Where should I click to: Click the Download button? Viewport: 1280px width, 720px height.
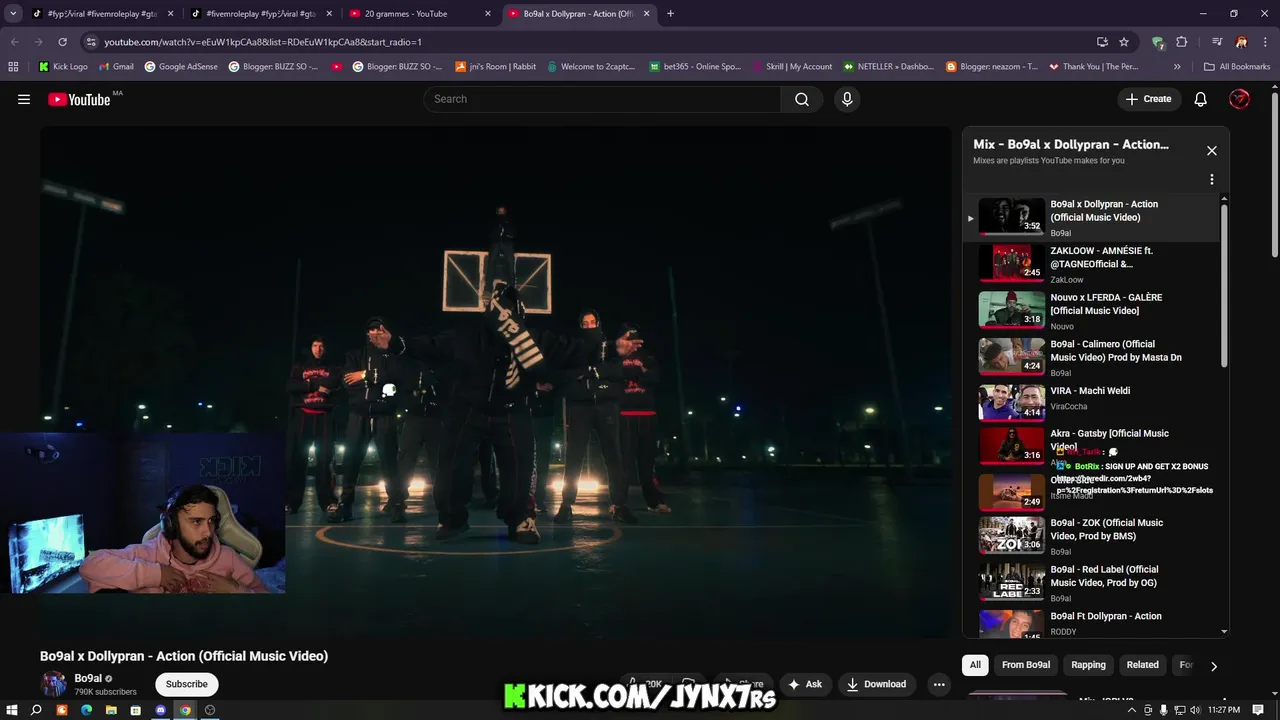876,684
